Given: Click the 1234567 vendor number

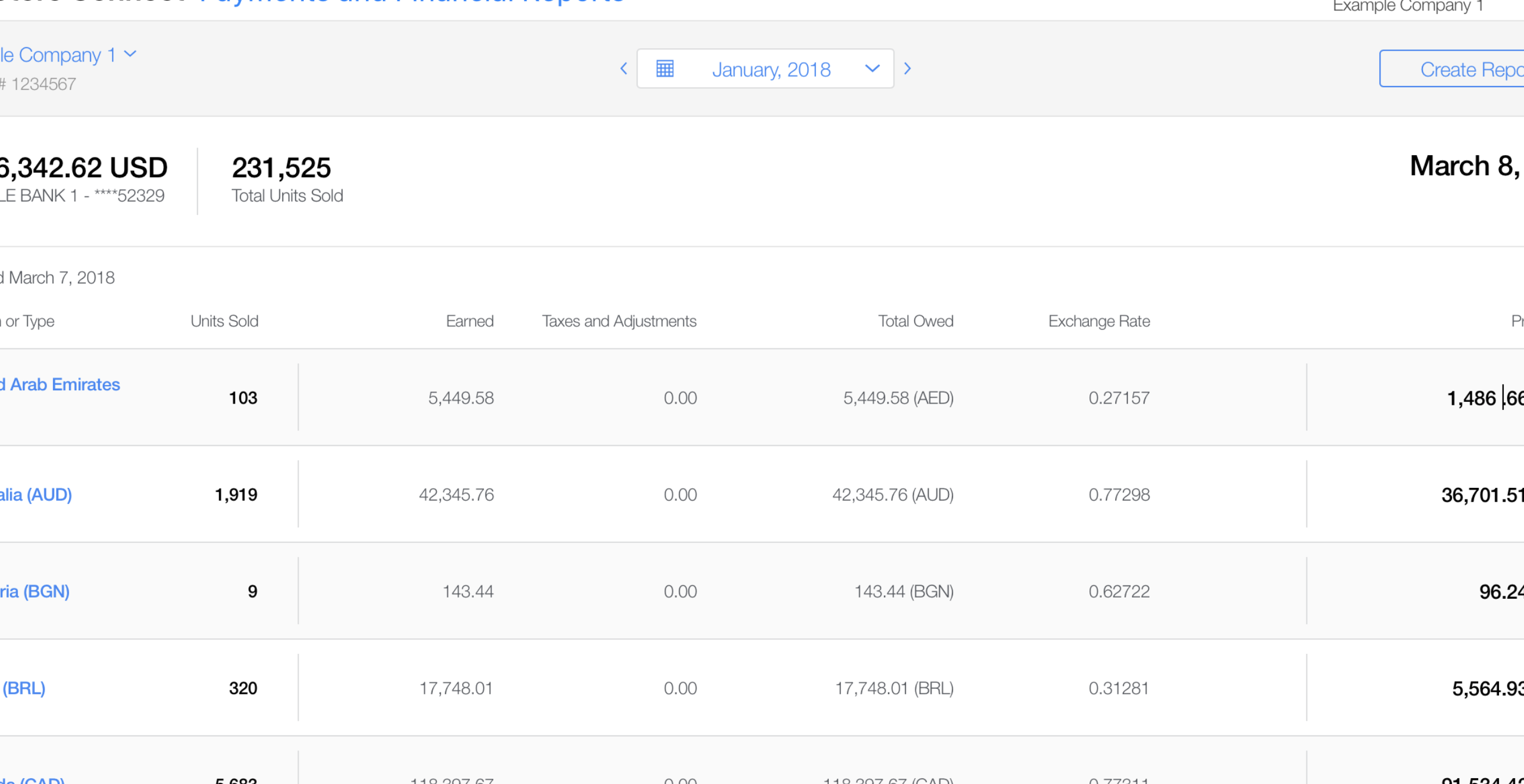Looking at the screenshot, I should coord(43,85).
